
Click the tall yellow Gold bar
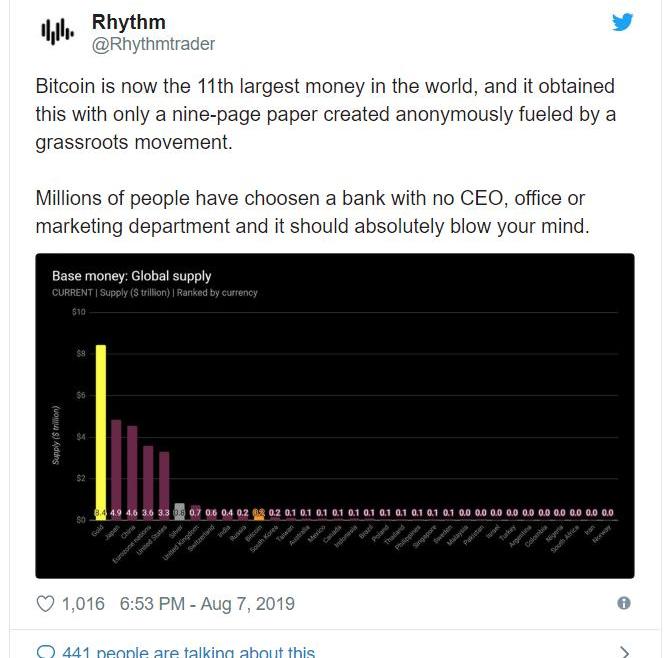100,430
